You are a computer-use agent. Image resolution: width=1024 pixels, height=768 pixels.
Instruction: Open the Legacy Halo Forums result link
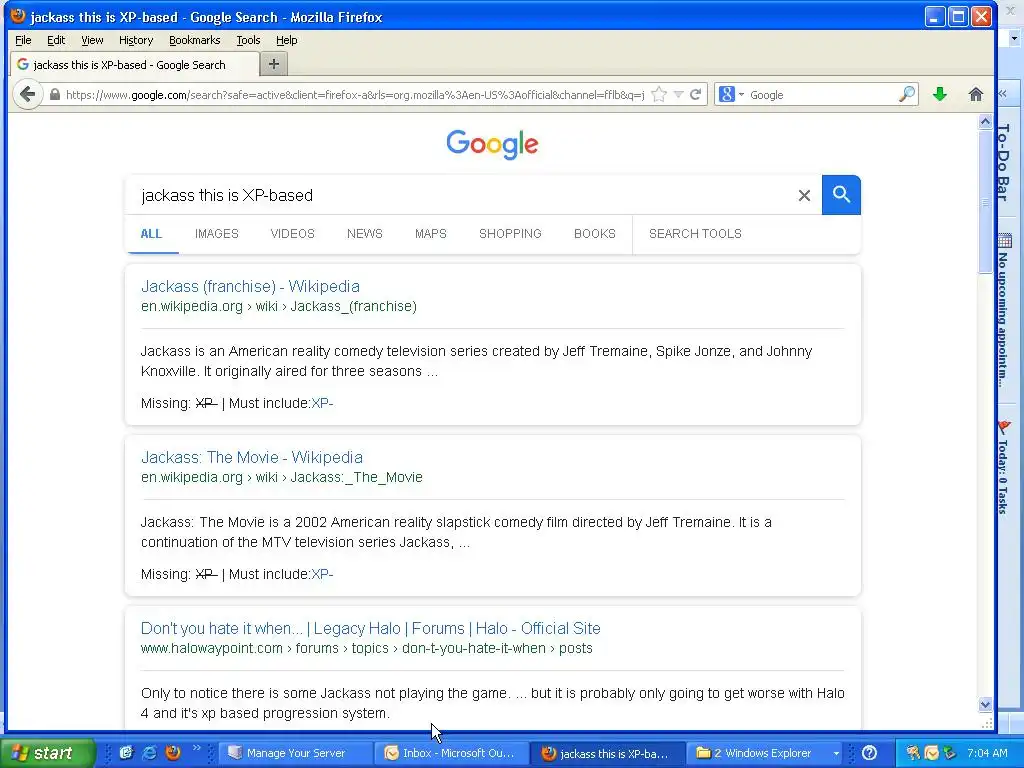click(370, 628)
